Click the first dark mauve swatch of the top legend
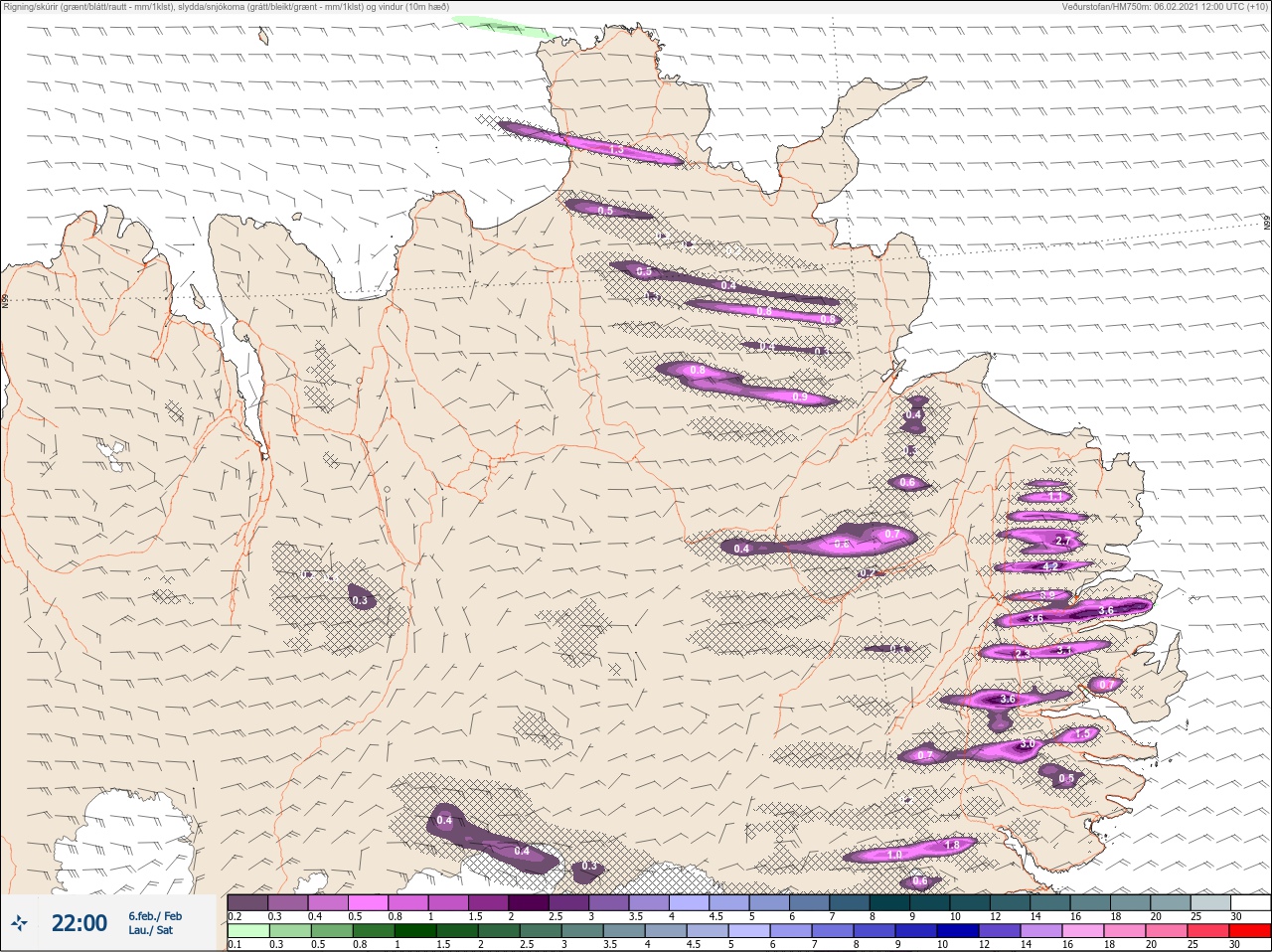This screenshot has width=1272, height=952. [x=247, y=902]
